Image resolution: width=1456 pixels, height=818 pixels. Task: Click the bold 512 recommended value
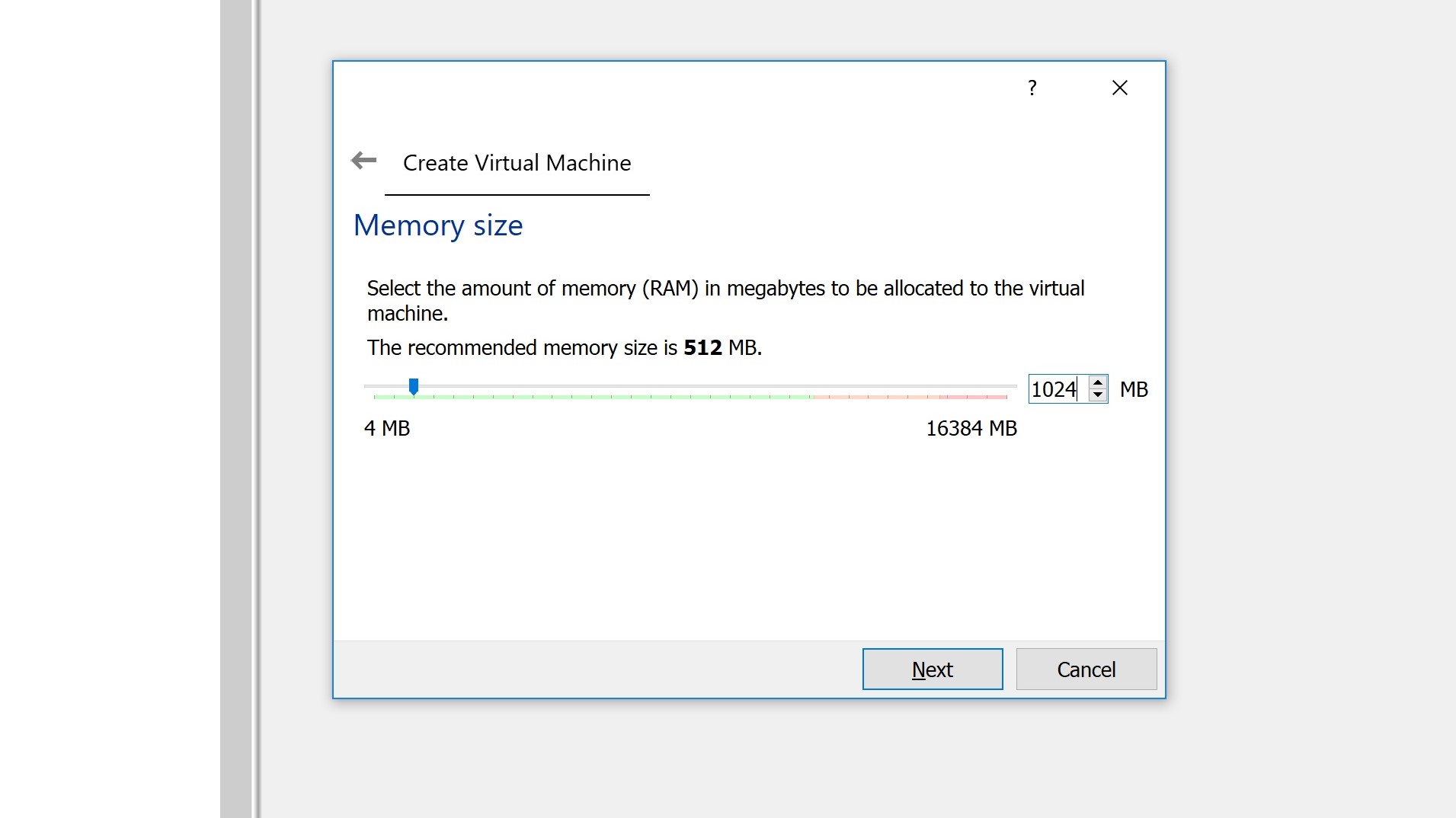tap(702, 348)
